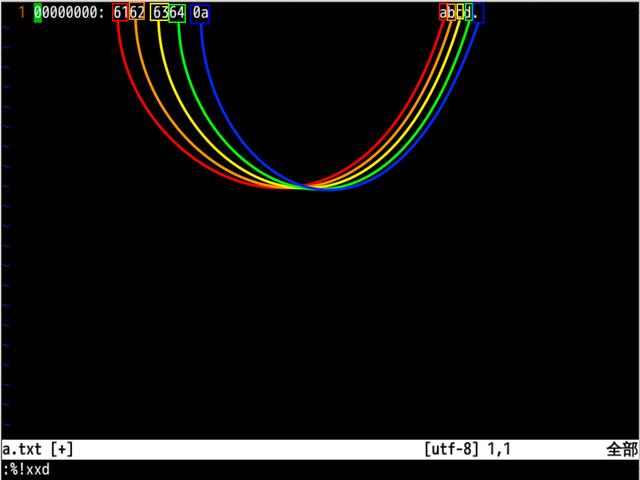Click the yellow-boxed ASCII character c
Screen dimensions: 640x480
(x=460, y=11)
